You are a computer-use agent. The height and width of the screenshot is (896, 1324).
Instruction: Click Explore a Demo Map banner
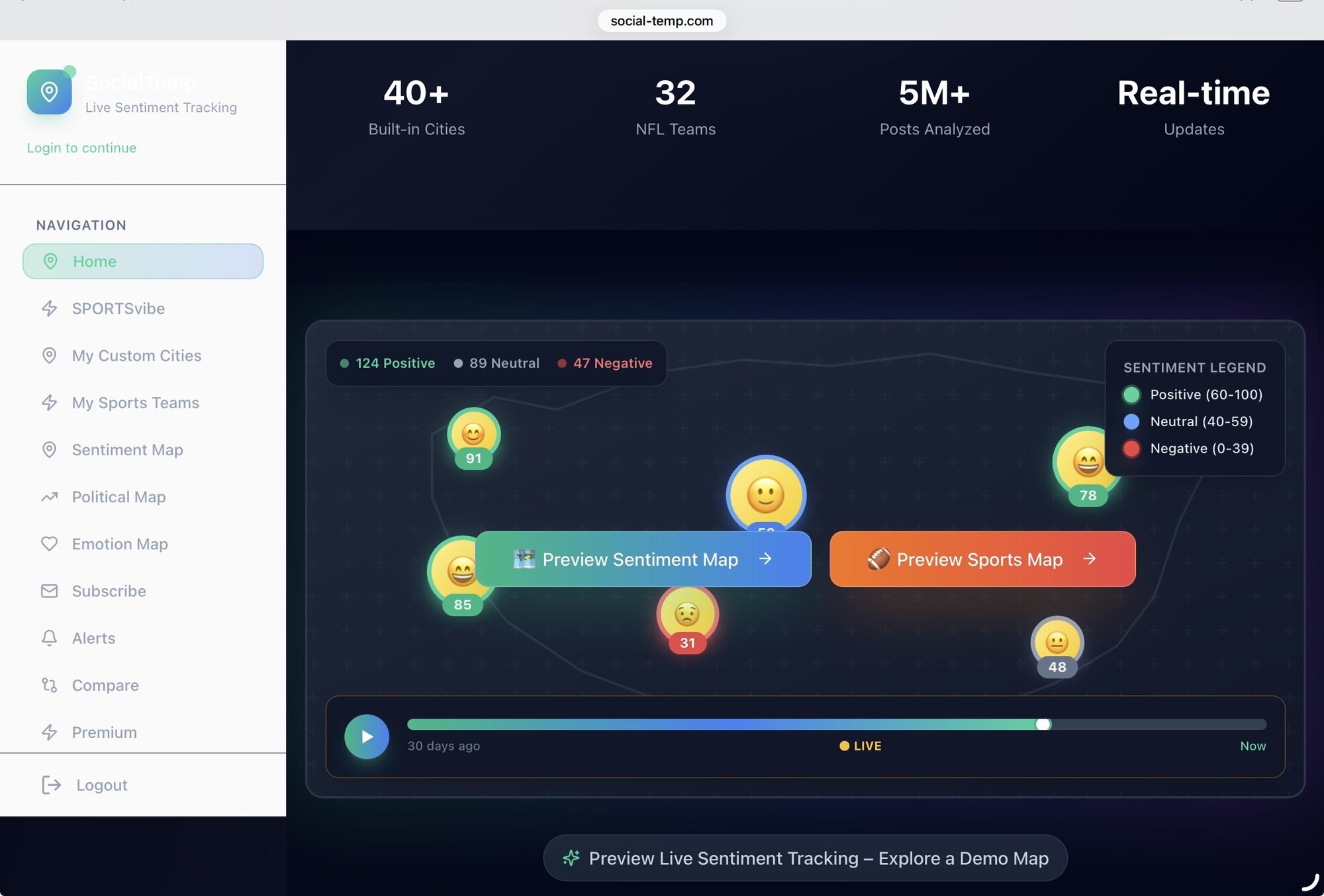(805, 858)
